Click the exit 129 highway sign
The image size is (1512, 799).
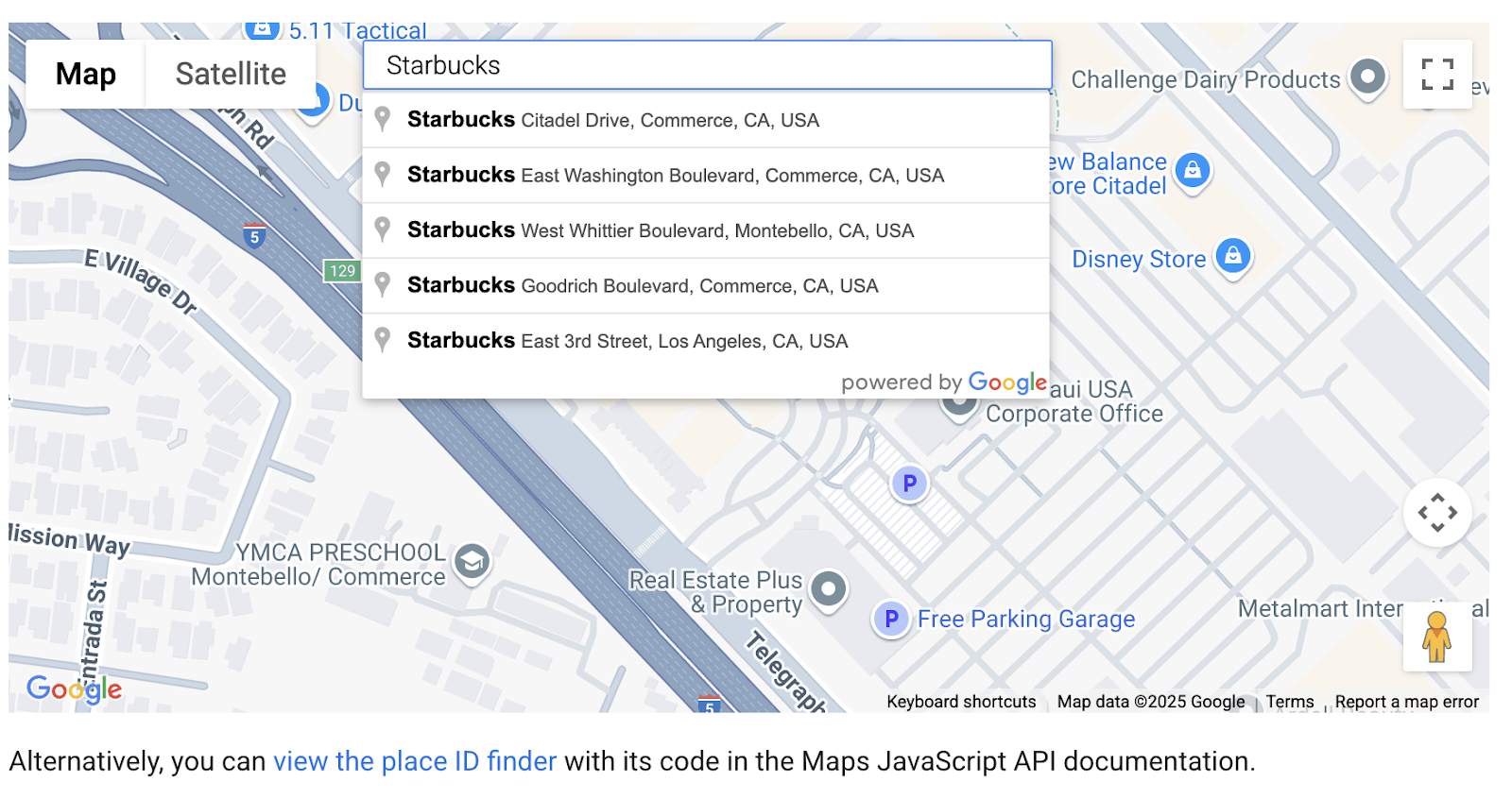(x=342, y=271)
